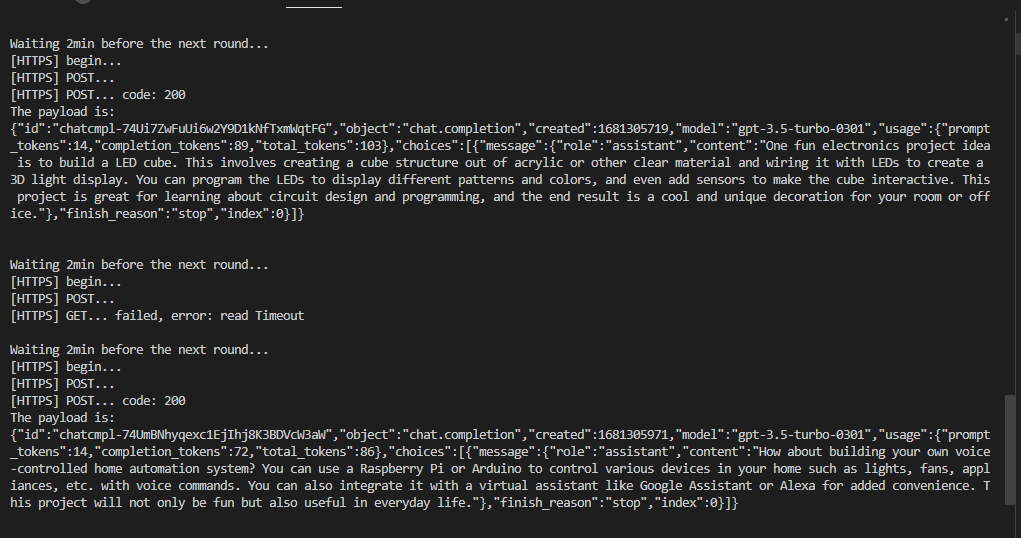Click the chat ID chatcmpl-74UmBNhyqexc1EjIhj8K3BDVcW3aW

(192, 435)
